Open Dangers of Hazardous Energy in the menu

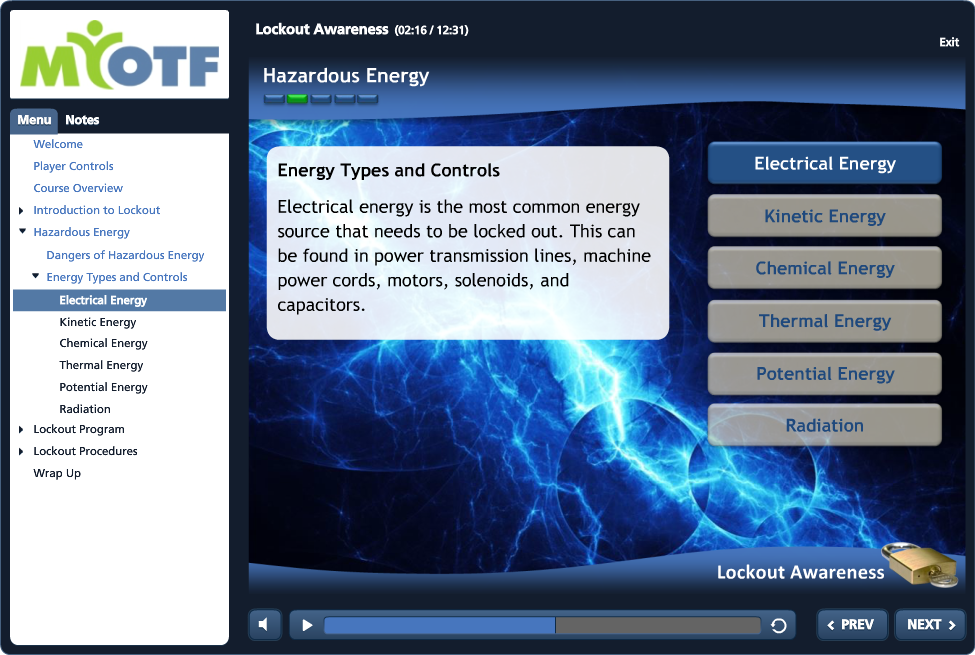tap(125, 255)
